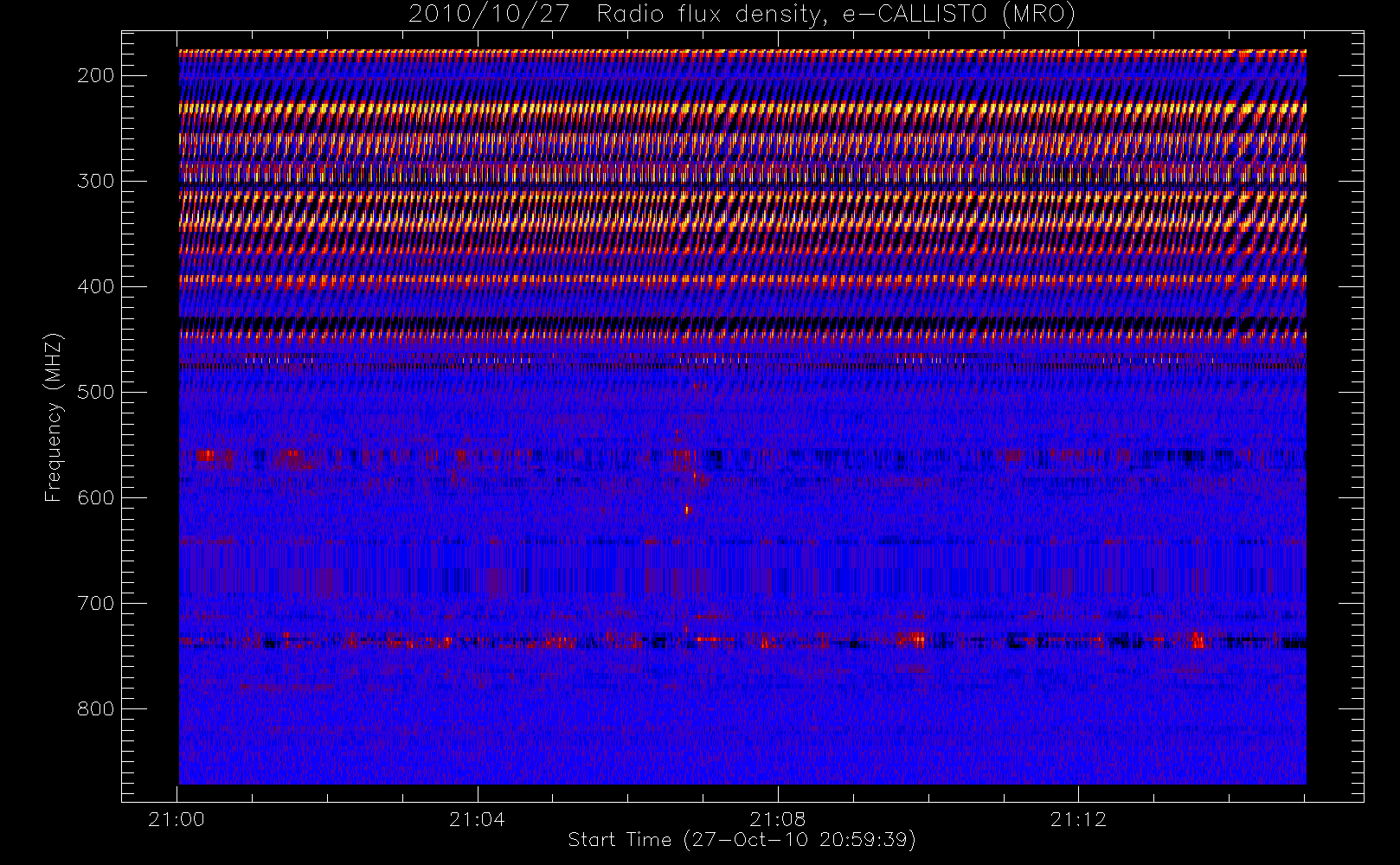Click the 400 frequency tick label
Viewport: 1400px width, 865px height.
[x=95, y=286]
